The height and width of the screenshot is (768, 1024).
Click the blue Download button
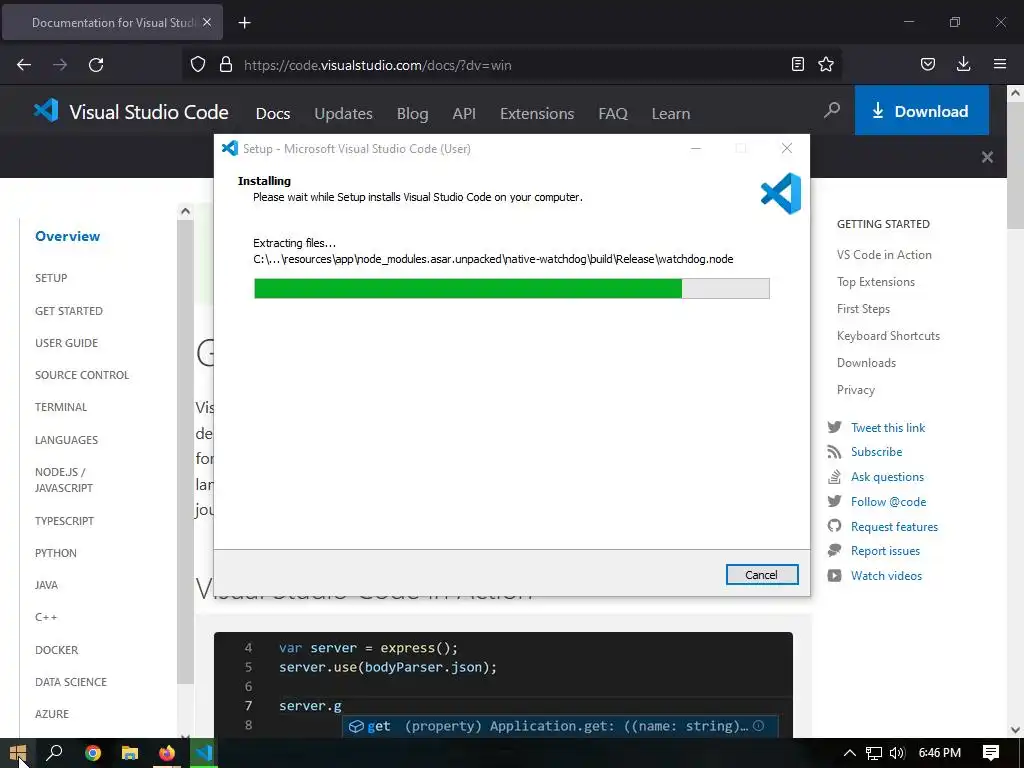pyautogui.click(x=921, y=110)
